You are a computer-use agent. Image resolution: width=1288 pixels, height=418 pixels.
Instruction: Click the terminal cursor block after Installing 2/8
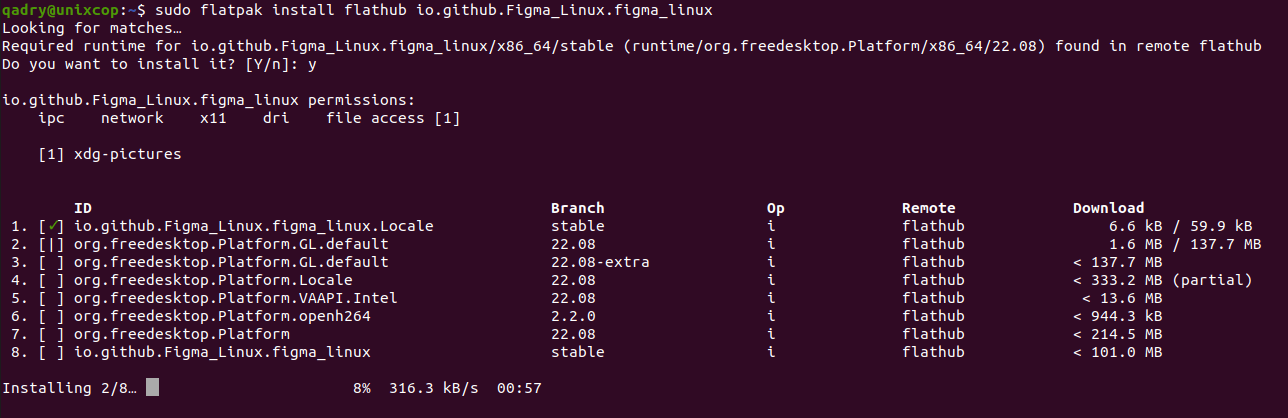click(x=152, y=387)
